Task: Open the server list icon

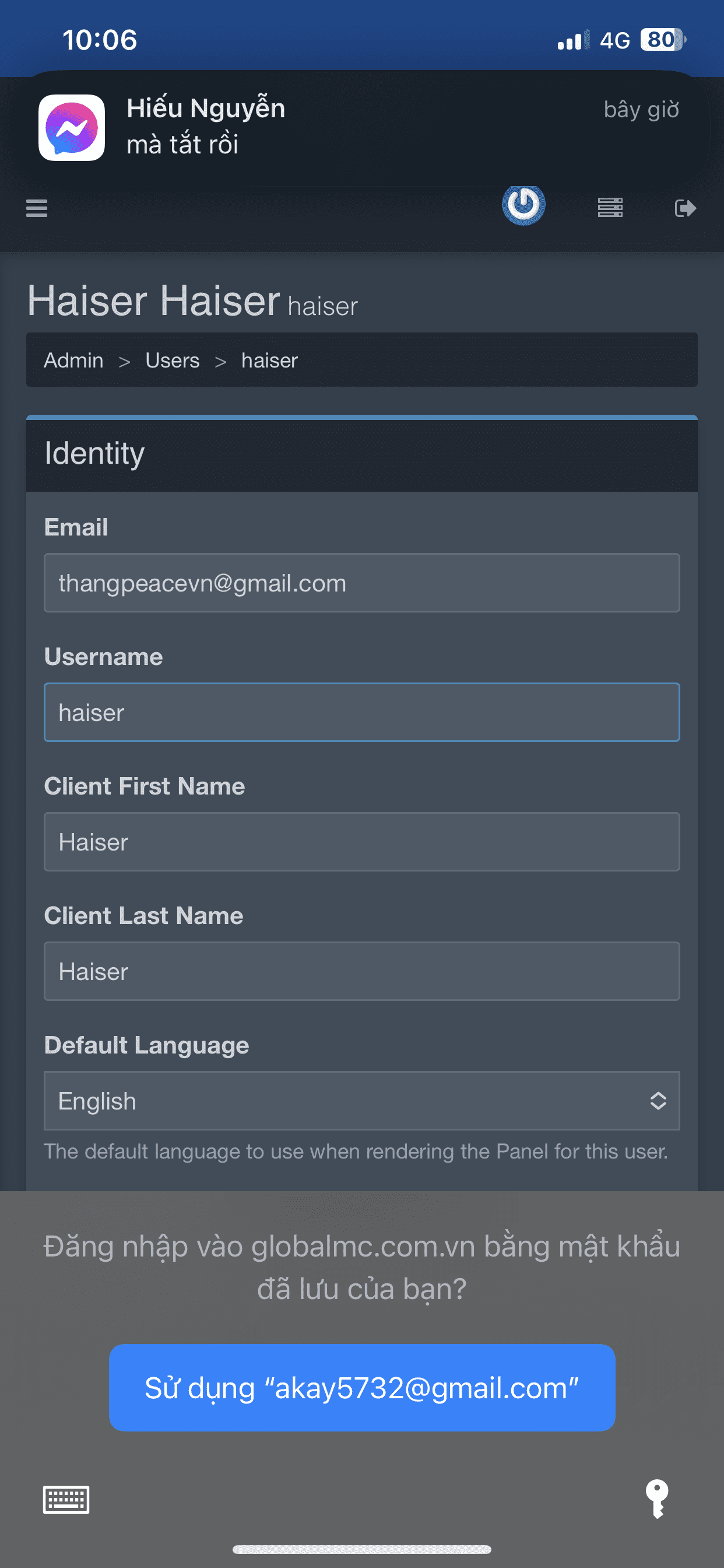Action: [610, 208]
